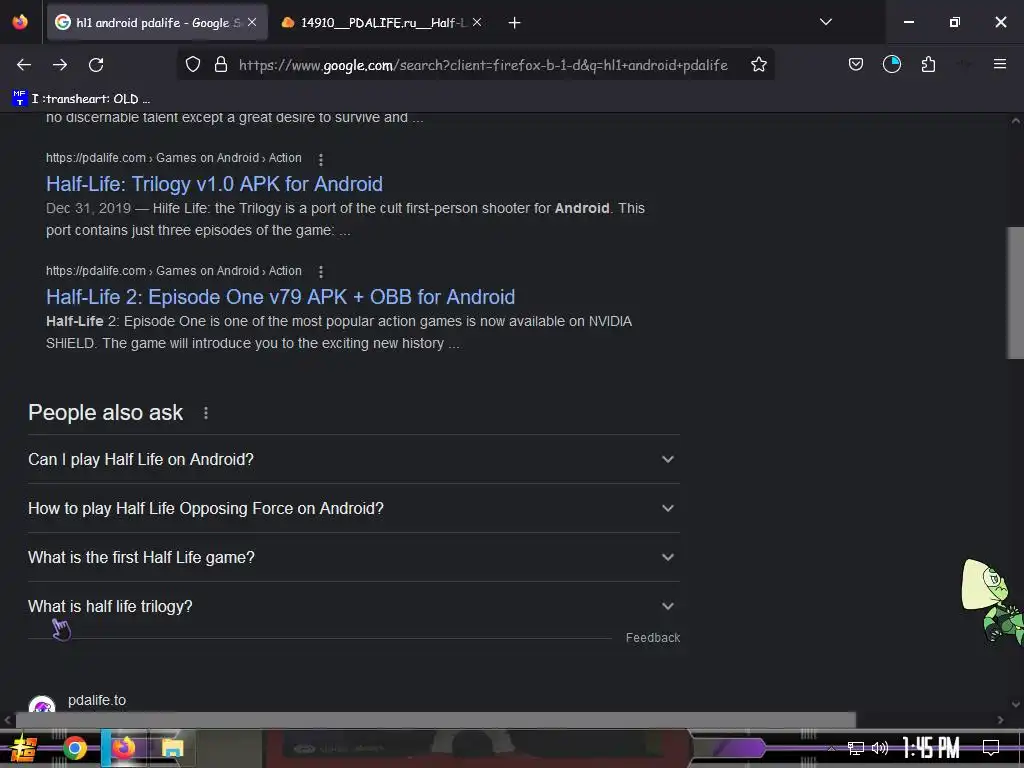
Task: Close the 14910_PDALIFE.ru tab
Action: tap(477, 22)
